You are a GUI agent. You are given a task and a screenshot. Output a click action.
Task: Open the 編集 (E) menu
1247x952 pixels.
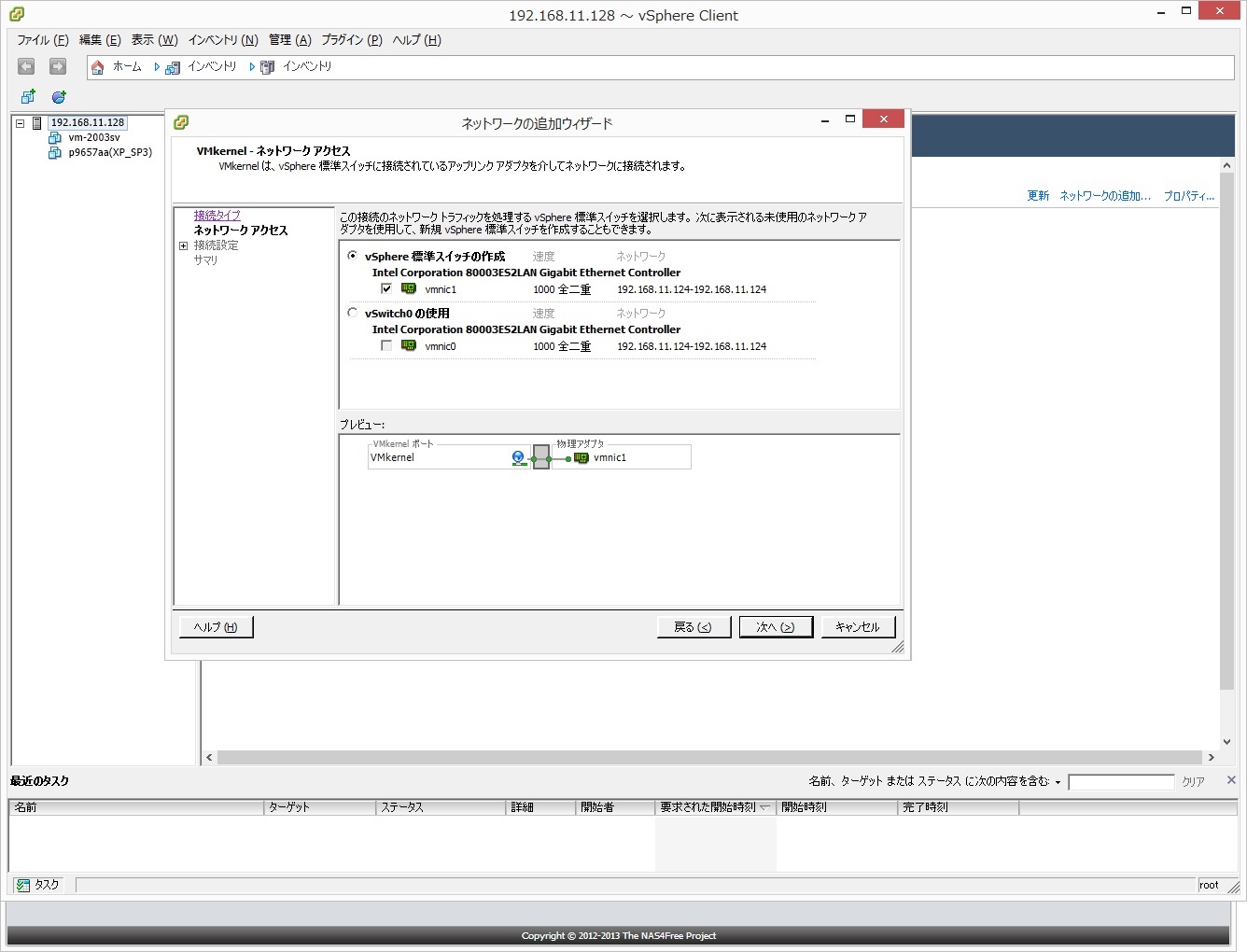coord(100,40)
